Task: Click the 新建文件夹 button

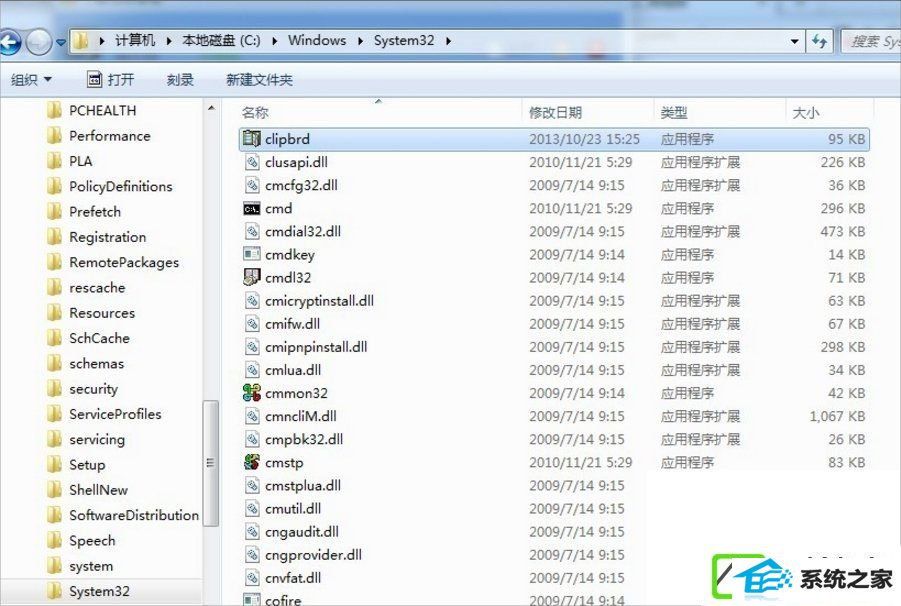Action: click(x=259, y=80)
